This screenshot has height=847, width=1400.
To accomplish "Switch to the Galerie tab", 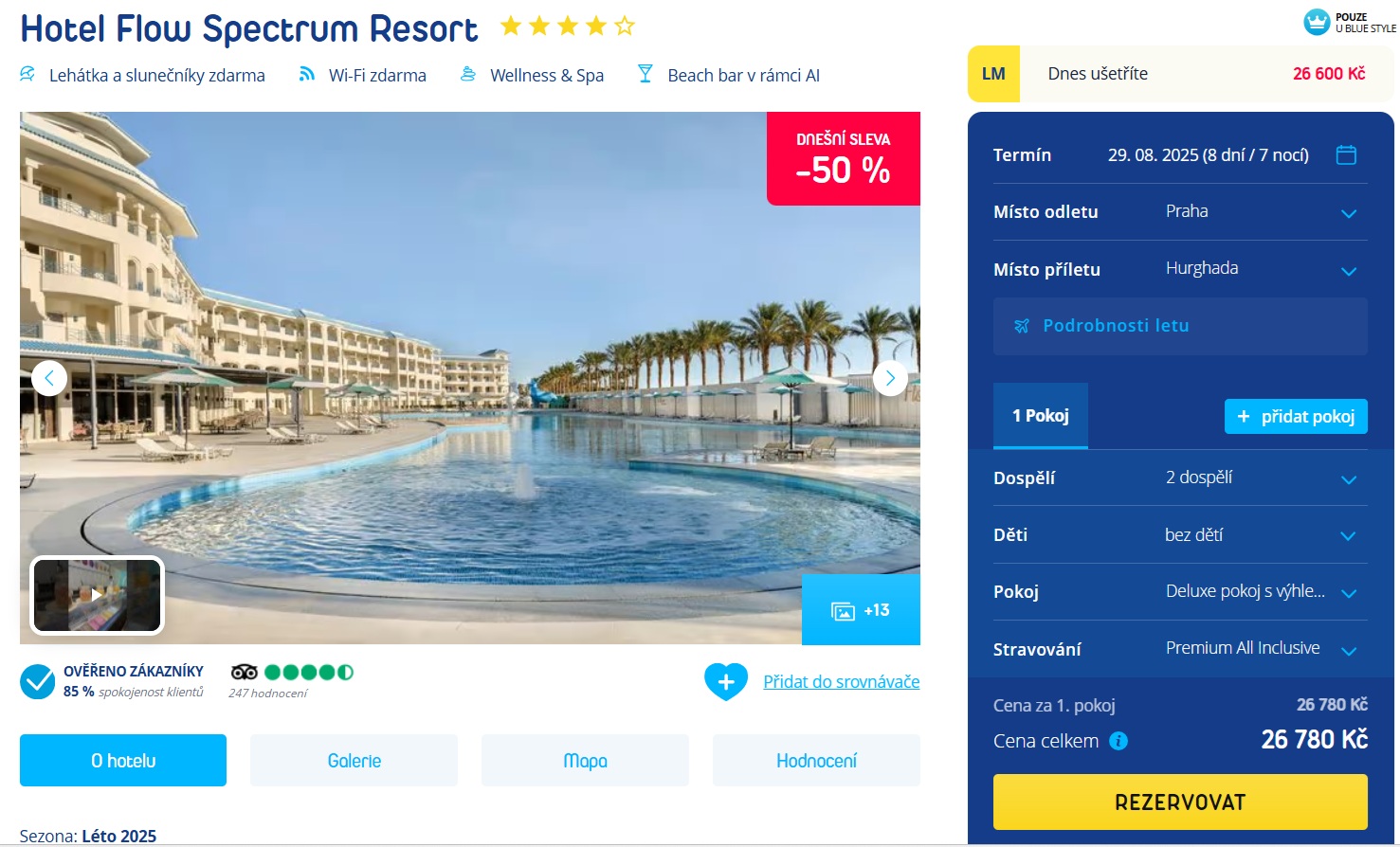I will pyautogui.click(x=354, y=760).
